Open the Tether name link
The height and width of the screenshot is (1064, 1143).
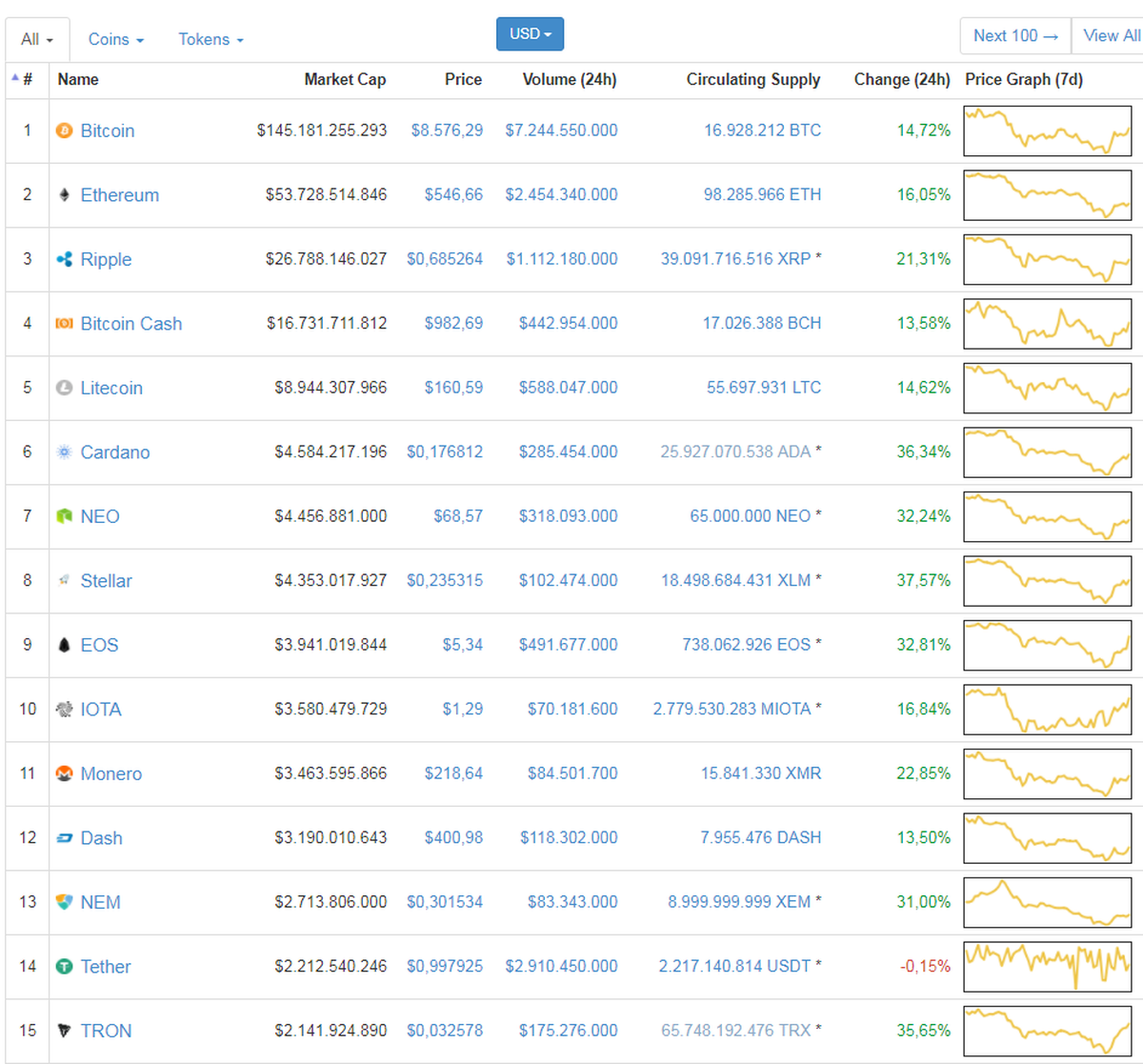106,967
